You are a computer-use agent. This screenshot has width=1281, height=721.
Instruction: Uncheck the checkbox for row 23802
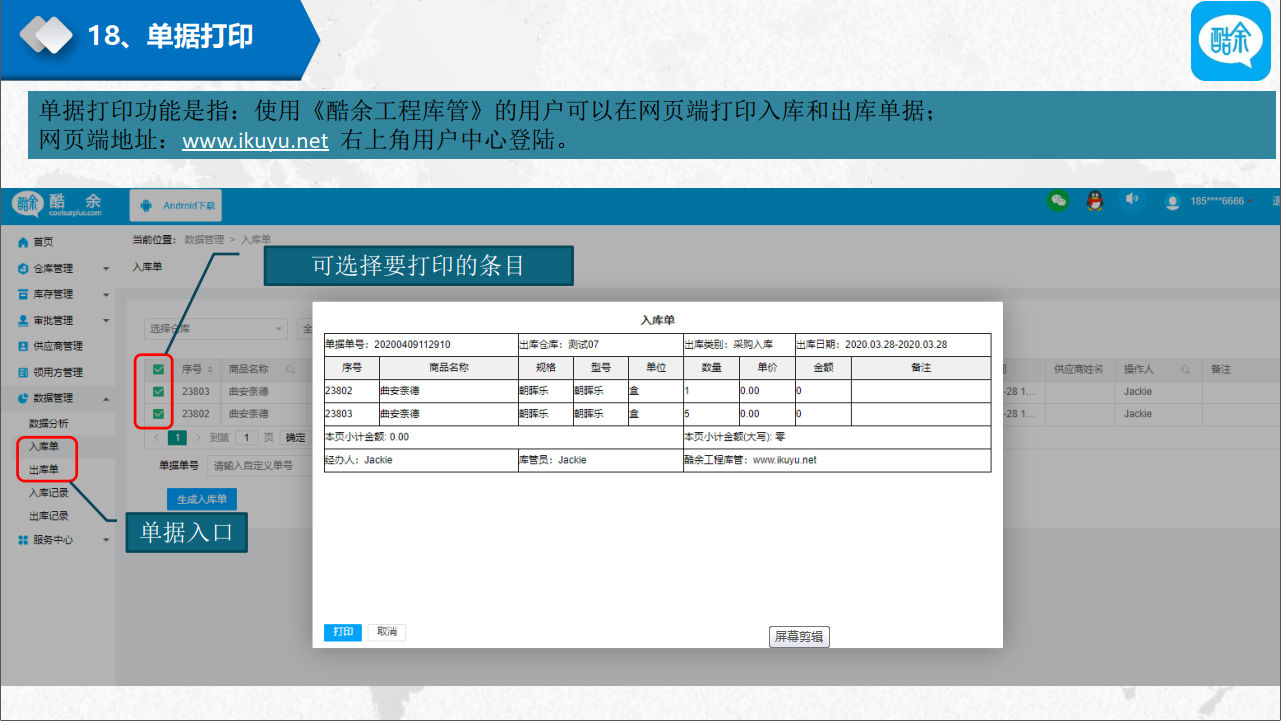point(158,413)
